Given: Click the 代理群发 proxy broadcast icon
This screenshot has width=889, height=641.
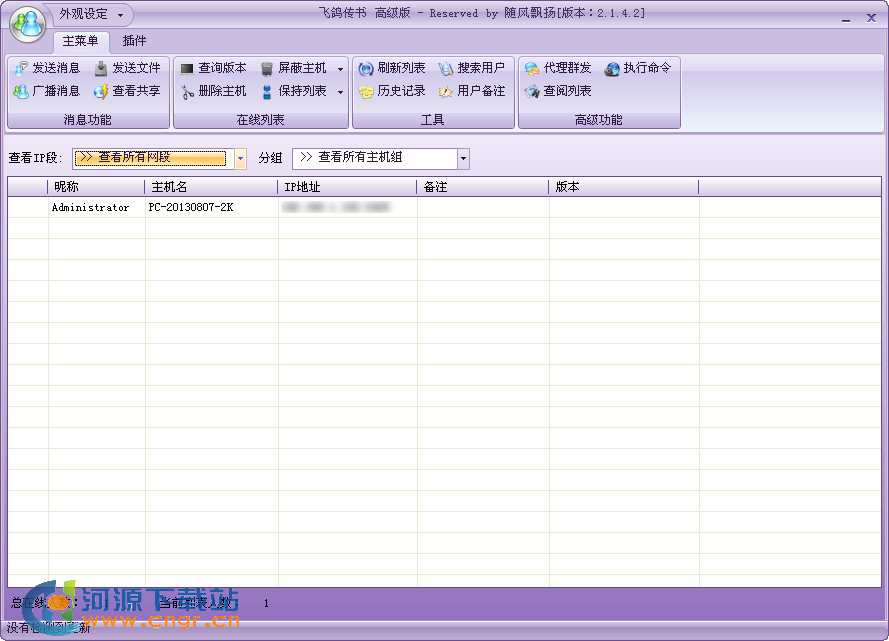Looking at the screenshot, I should pyautogui.click(x=557, y=68).
